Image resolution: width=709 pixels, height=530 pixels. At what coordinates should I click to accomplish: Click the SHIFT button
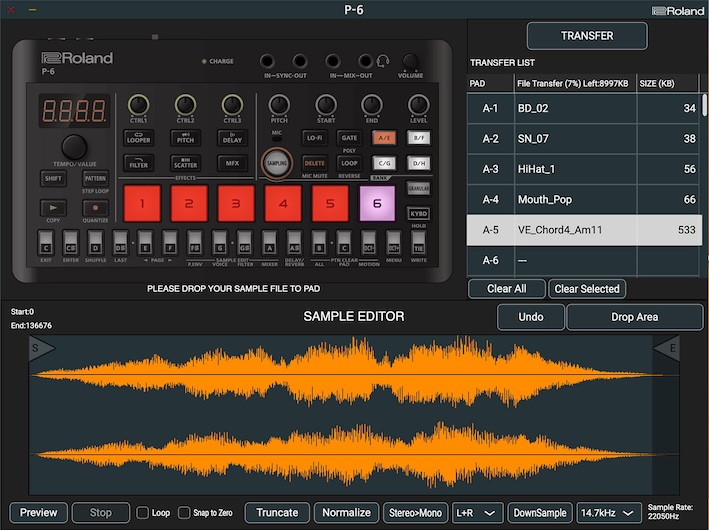[53, 178]
